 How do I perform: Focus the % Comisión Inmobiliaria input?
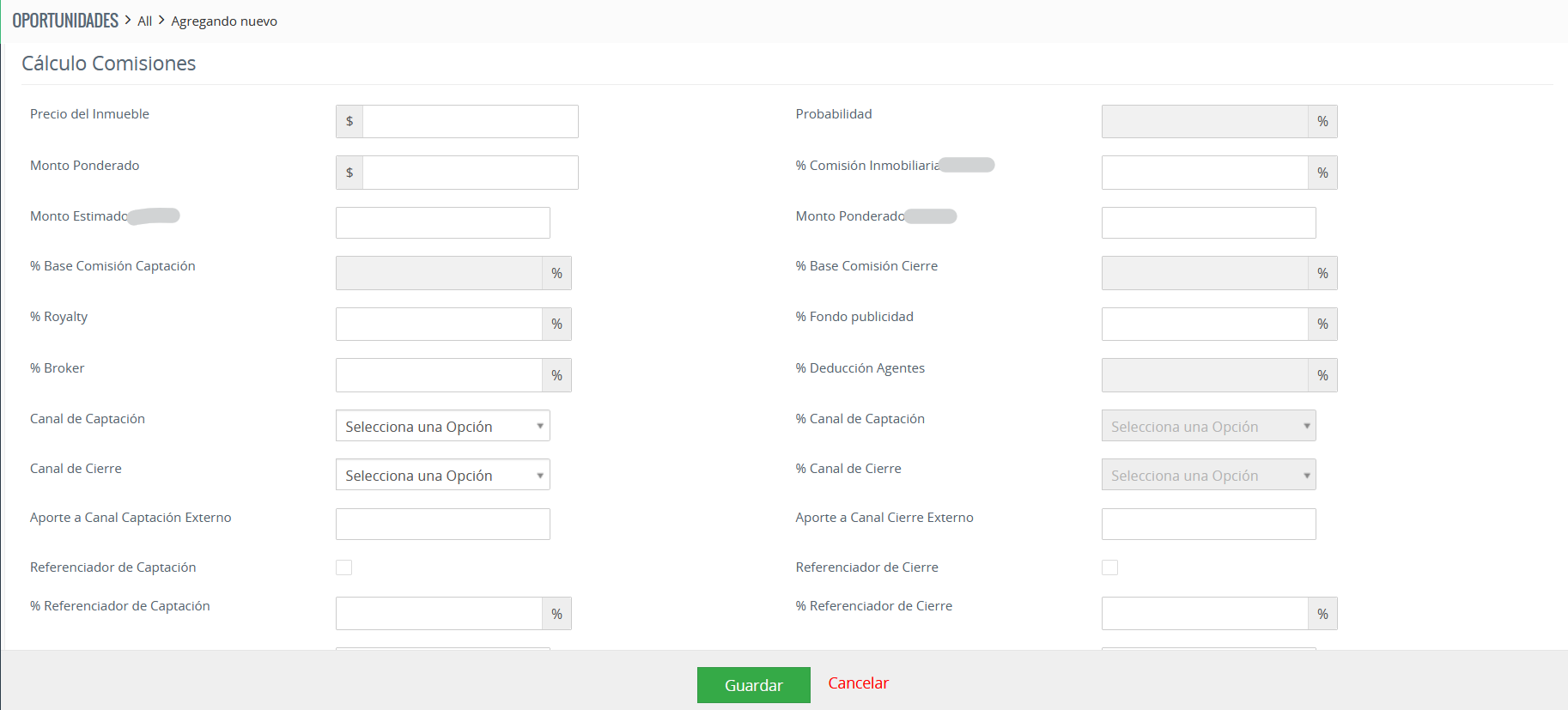(x=1205, y=173)
